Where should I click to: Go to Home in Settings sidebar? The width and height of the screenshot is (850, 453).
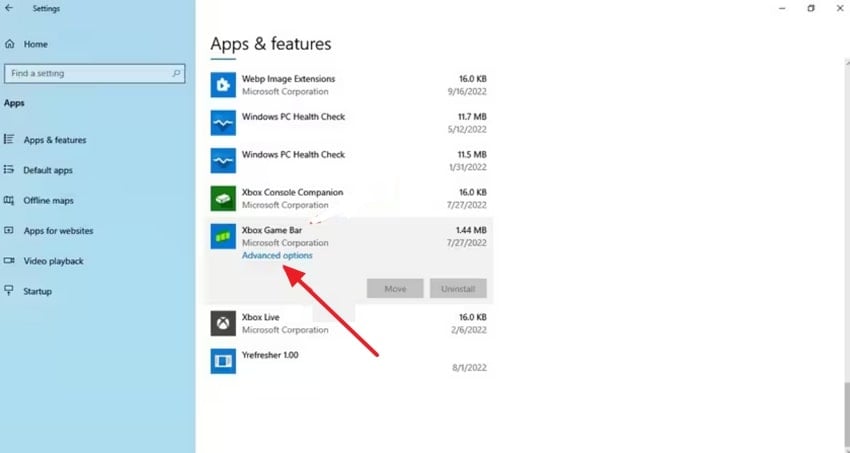point(35,44)
